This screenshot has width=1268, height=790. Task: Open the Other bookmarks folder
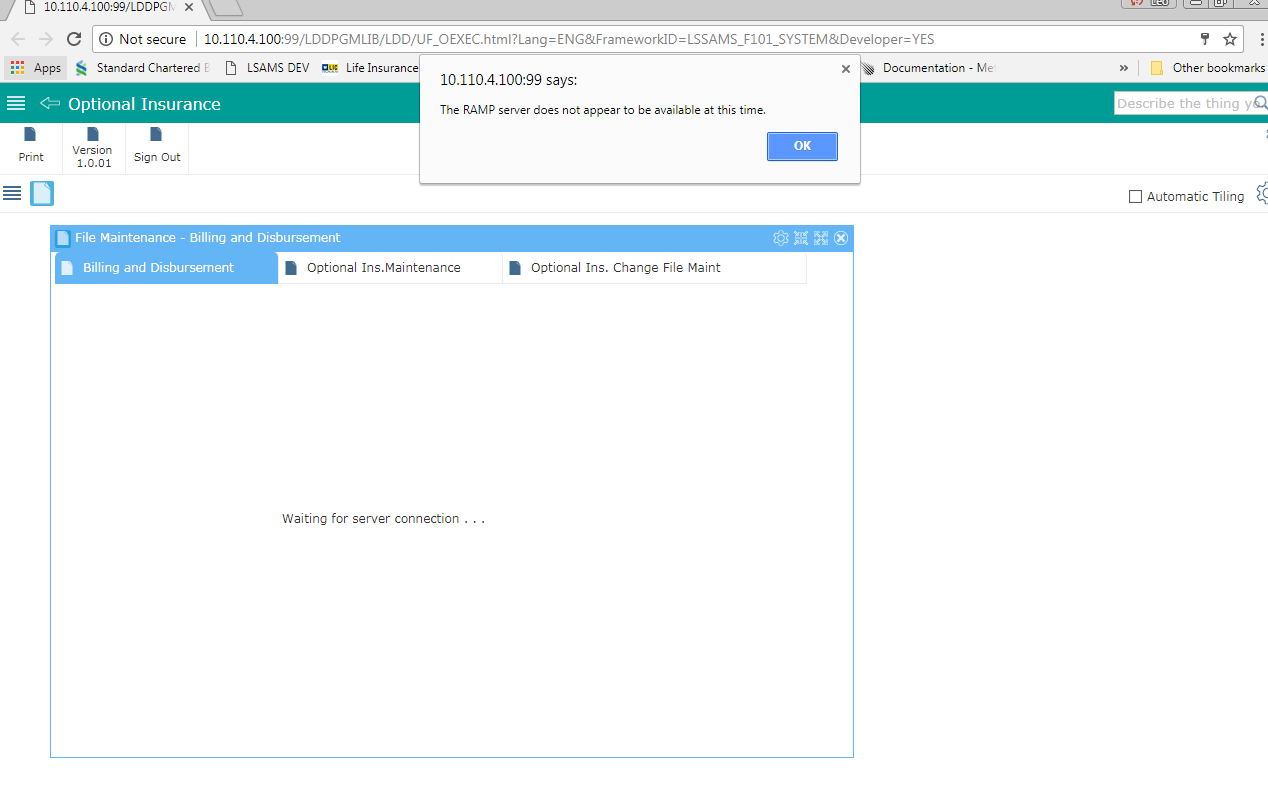click(x=1208, y=68)
